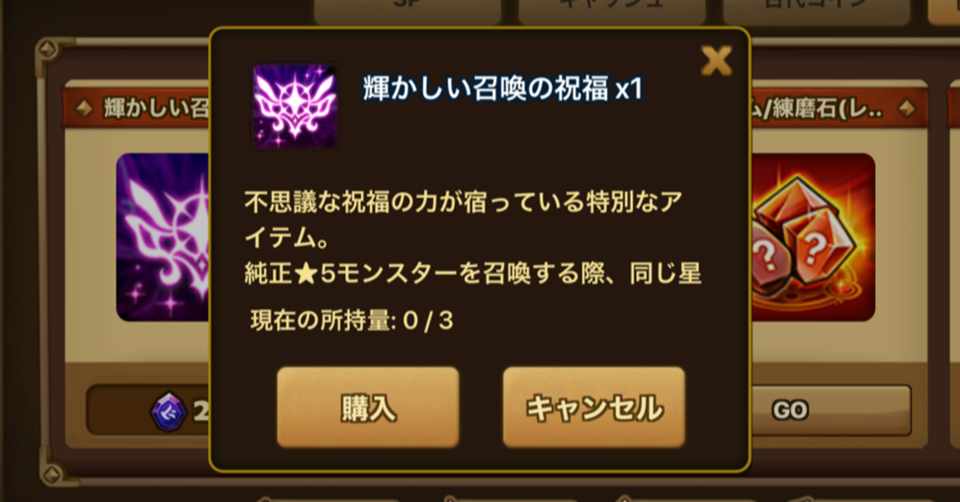Select the red gem/grindstone box thumbnail
Viewport: 960px width, 502px height.
click(812, 238)
